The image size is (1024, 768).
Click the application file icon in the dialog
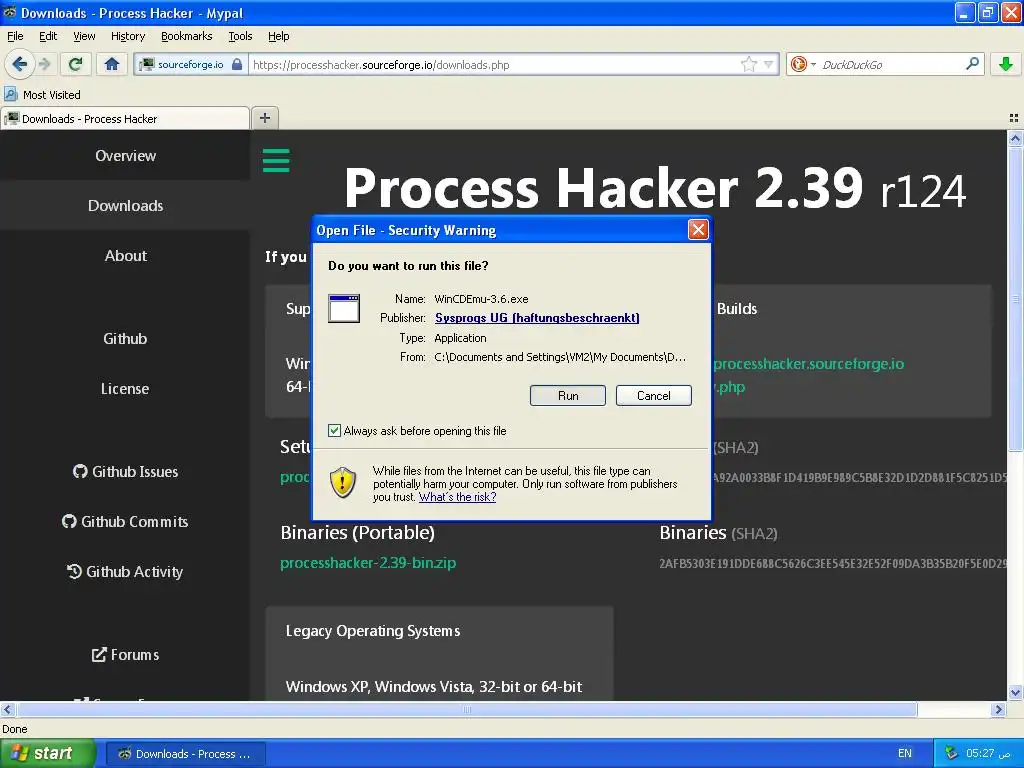[x=344, y=308]
